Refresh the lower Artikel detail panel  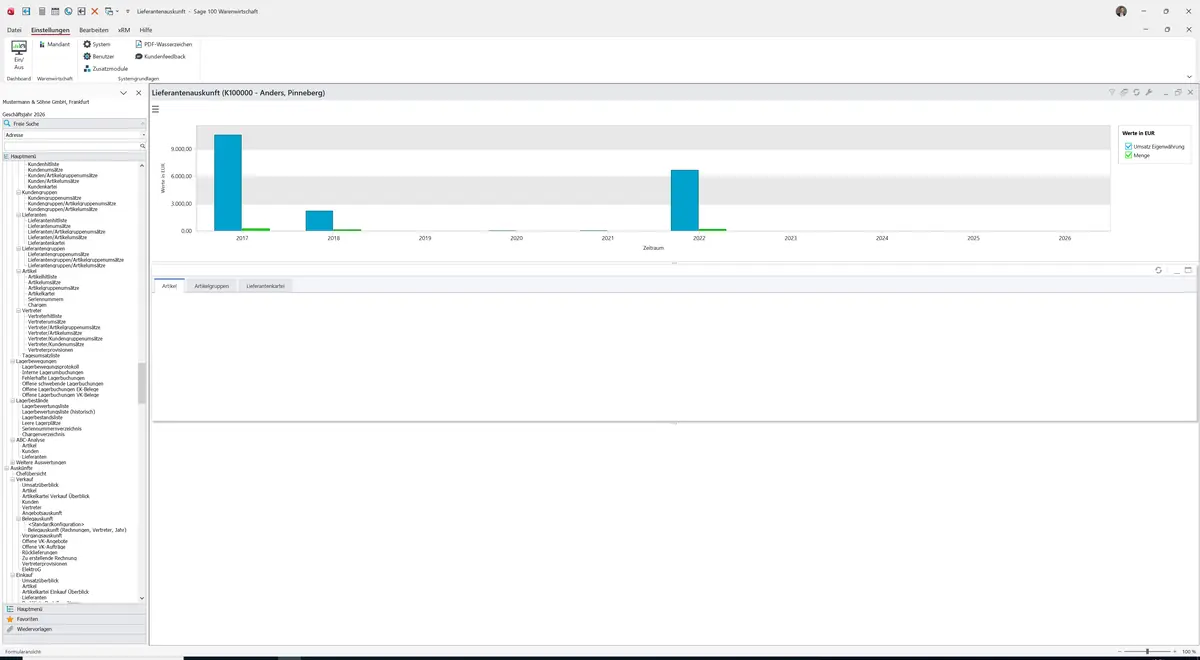coord(1158,270)
